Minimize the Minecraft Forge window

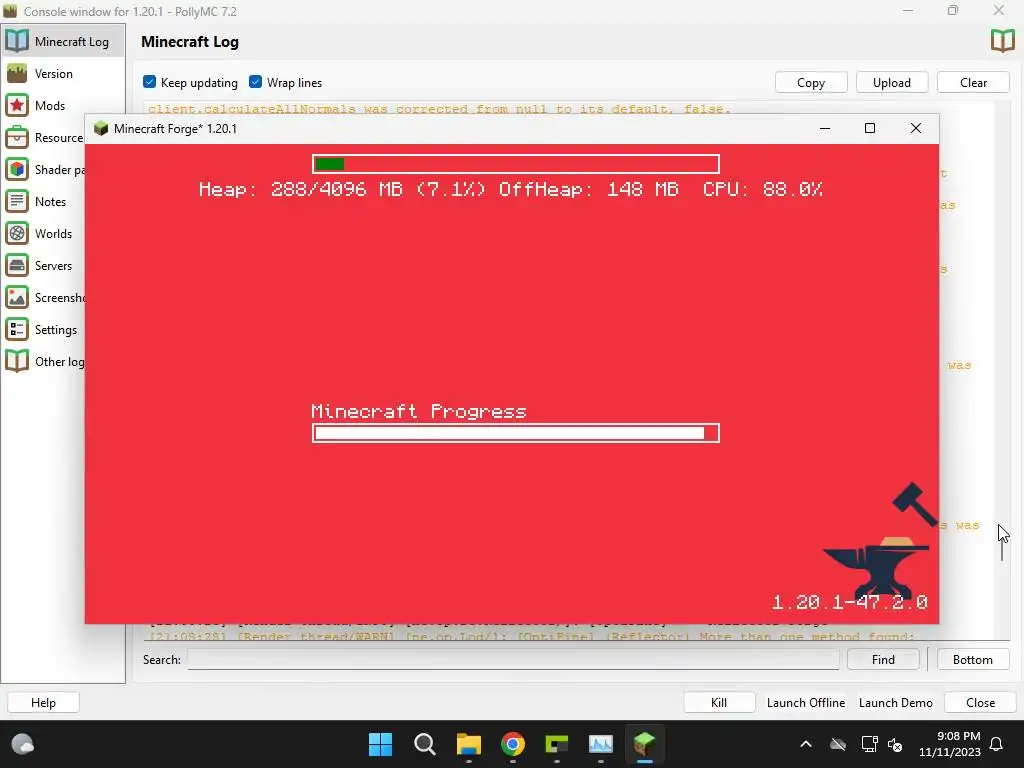[x=825, y=128]
